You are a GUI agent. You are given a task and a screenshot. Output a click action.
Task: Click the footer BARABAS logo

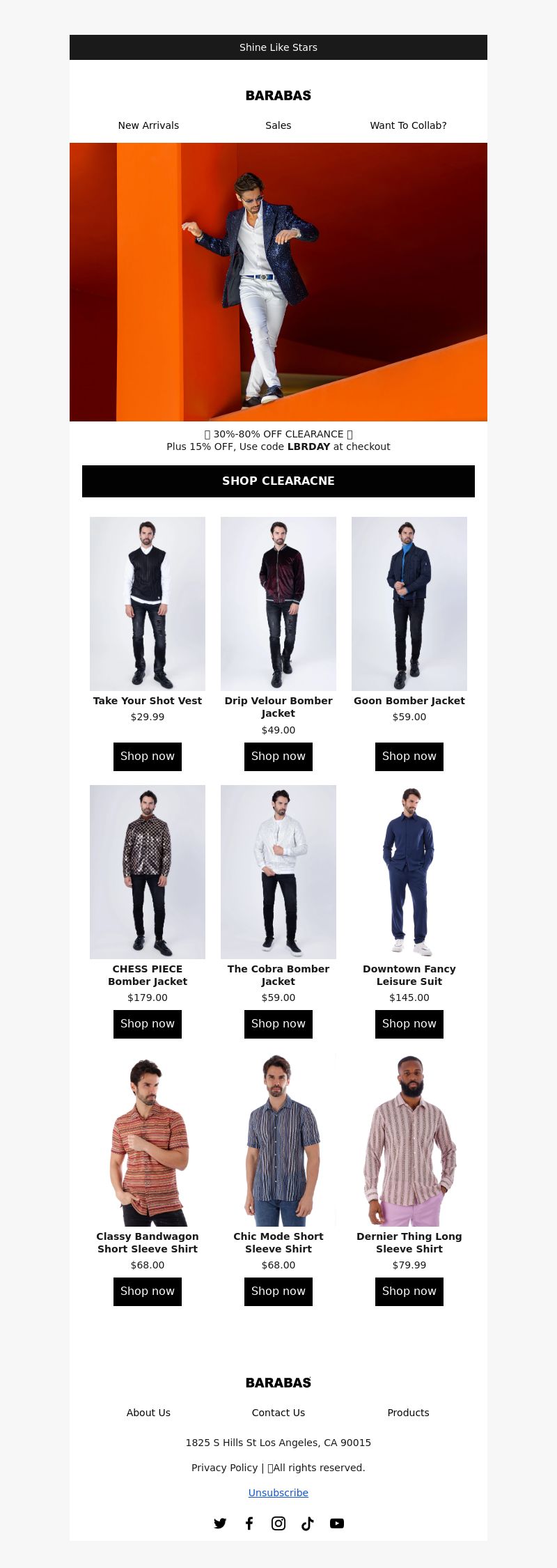(x=278, y=1383)
